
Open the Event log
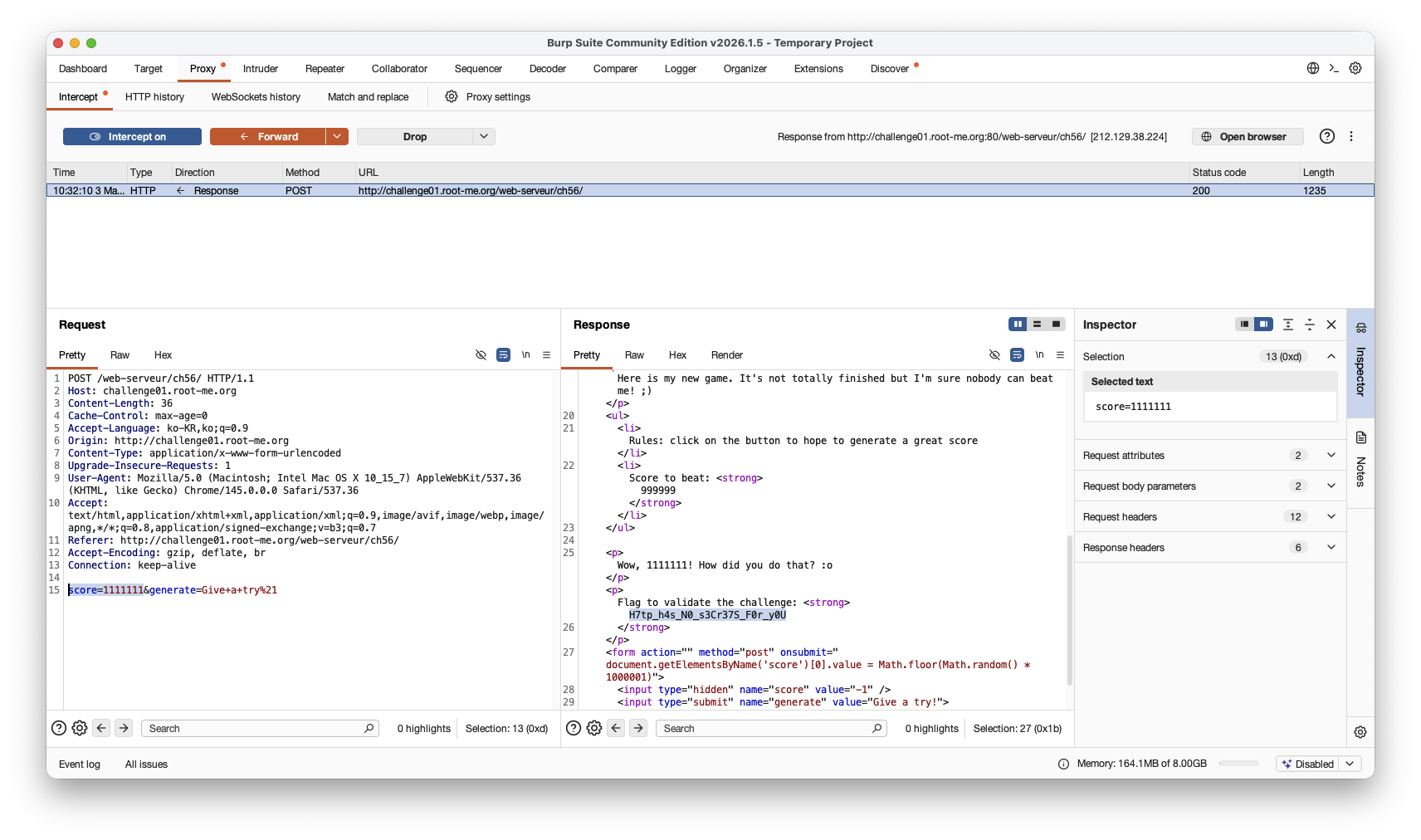pyautogui.click(x=80, y=764)
